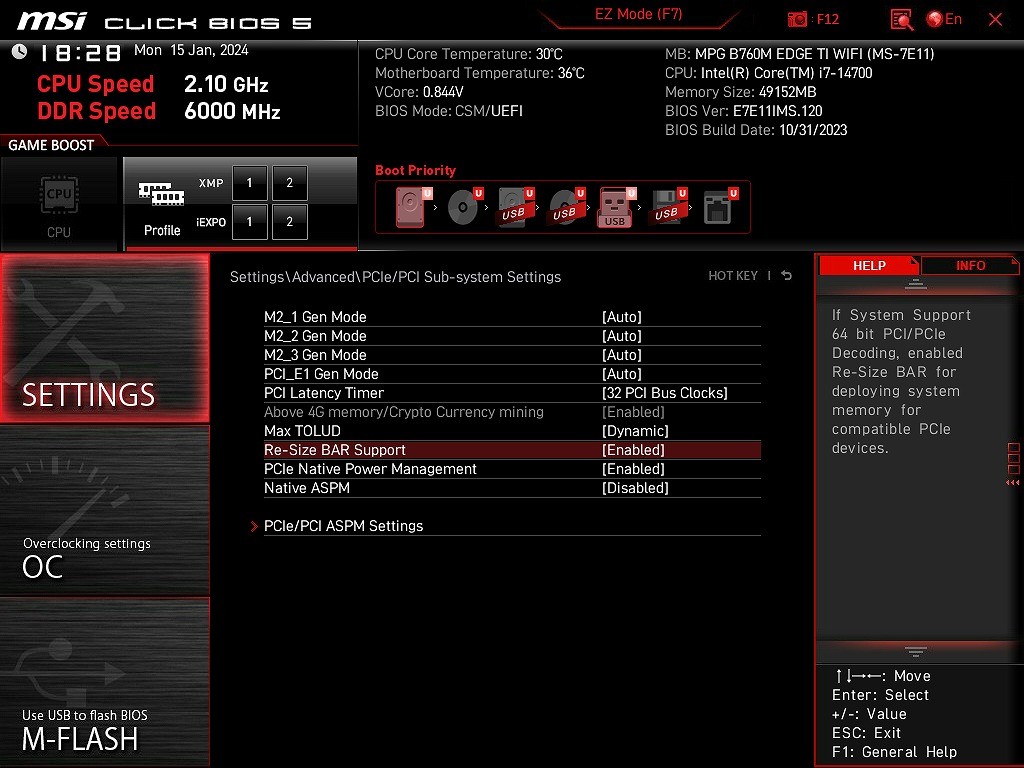Select the Native ASPM row label
Viewport: 1024px width, 768px height.
306,488
